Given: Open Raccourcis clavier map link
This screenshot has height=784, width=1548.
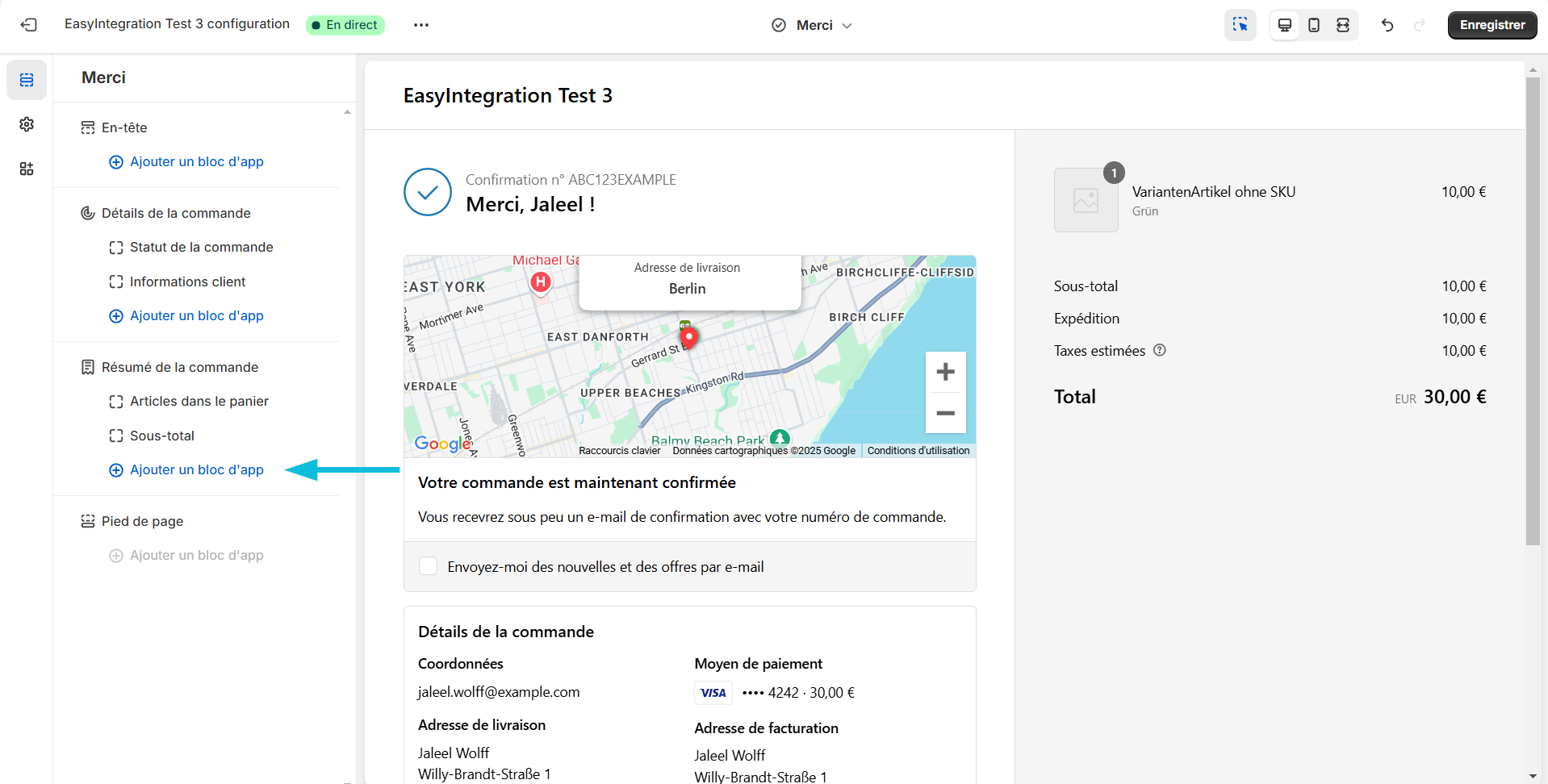Looking at the screenshot, I should tap(619, 451).
